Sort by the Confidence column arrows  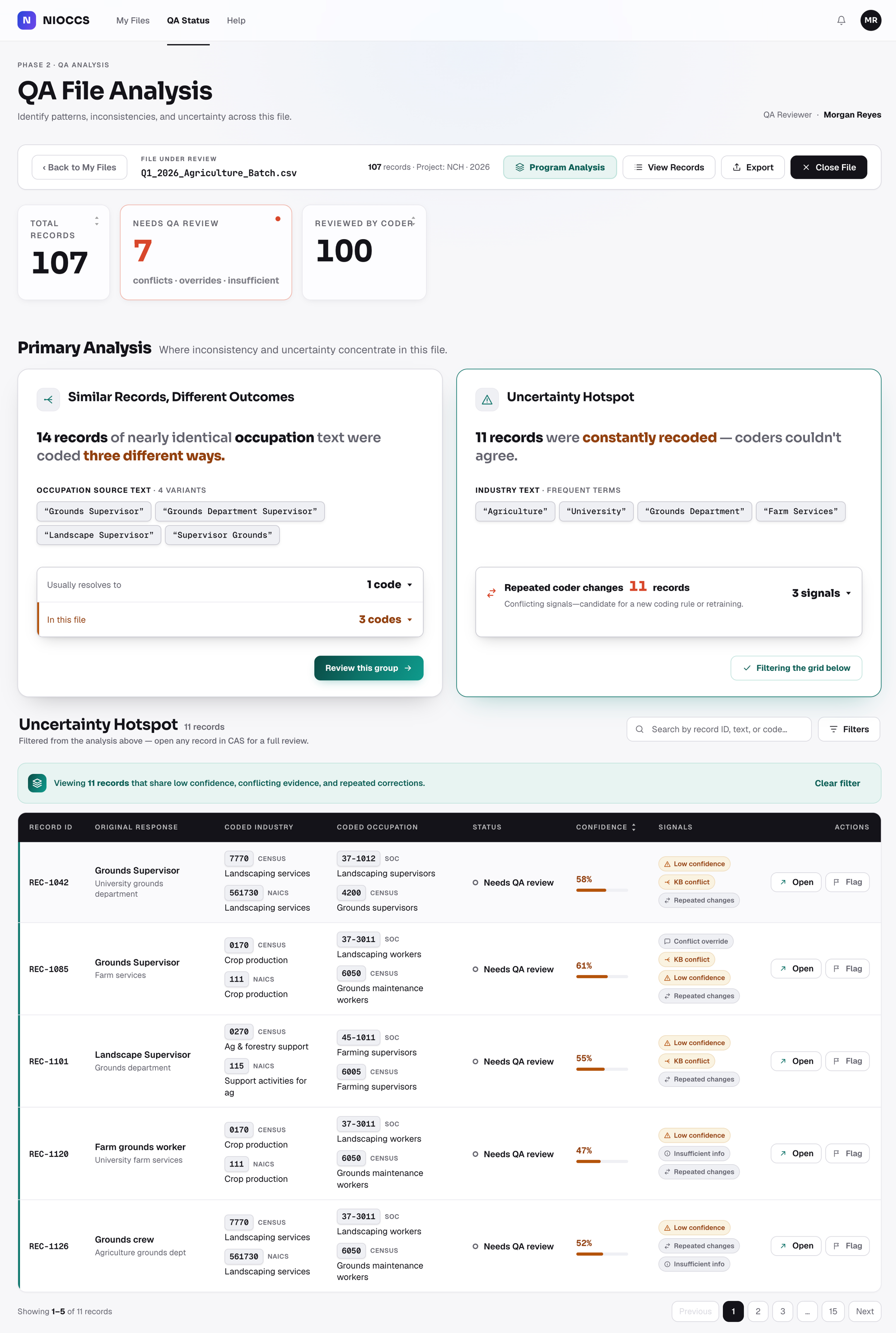tap(633, 827)
